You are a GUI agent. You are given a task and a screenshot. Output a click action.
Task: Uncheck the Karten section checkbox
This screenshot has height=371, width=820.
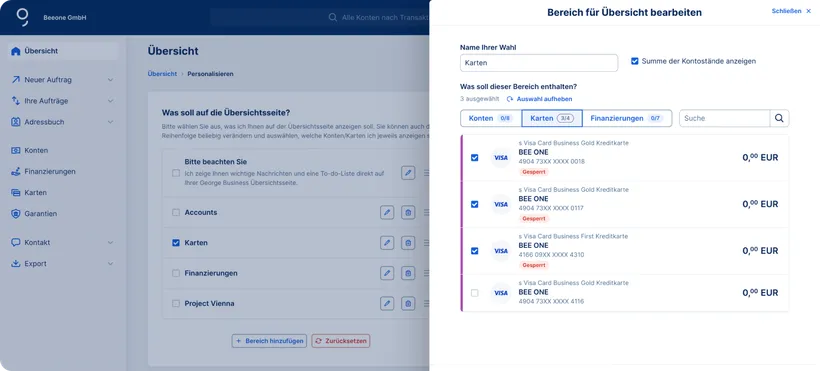click(176, 243)
